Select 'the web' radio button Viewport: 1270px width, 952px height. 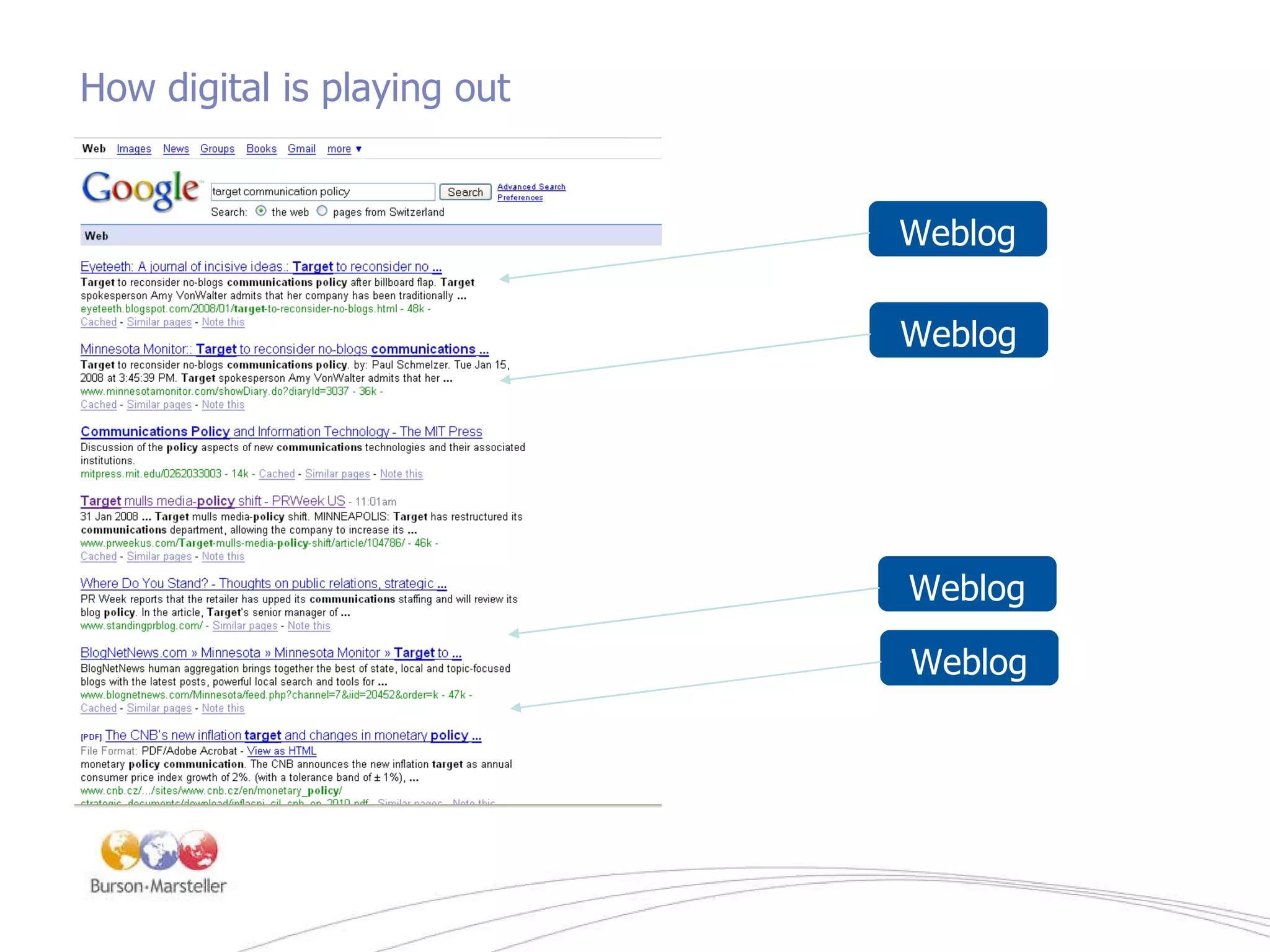click(x=261, y=211)
